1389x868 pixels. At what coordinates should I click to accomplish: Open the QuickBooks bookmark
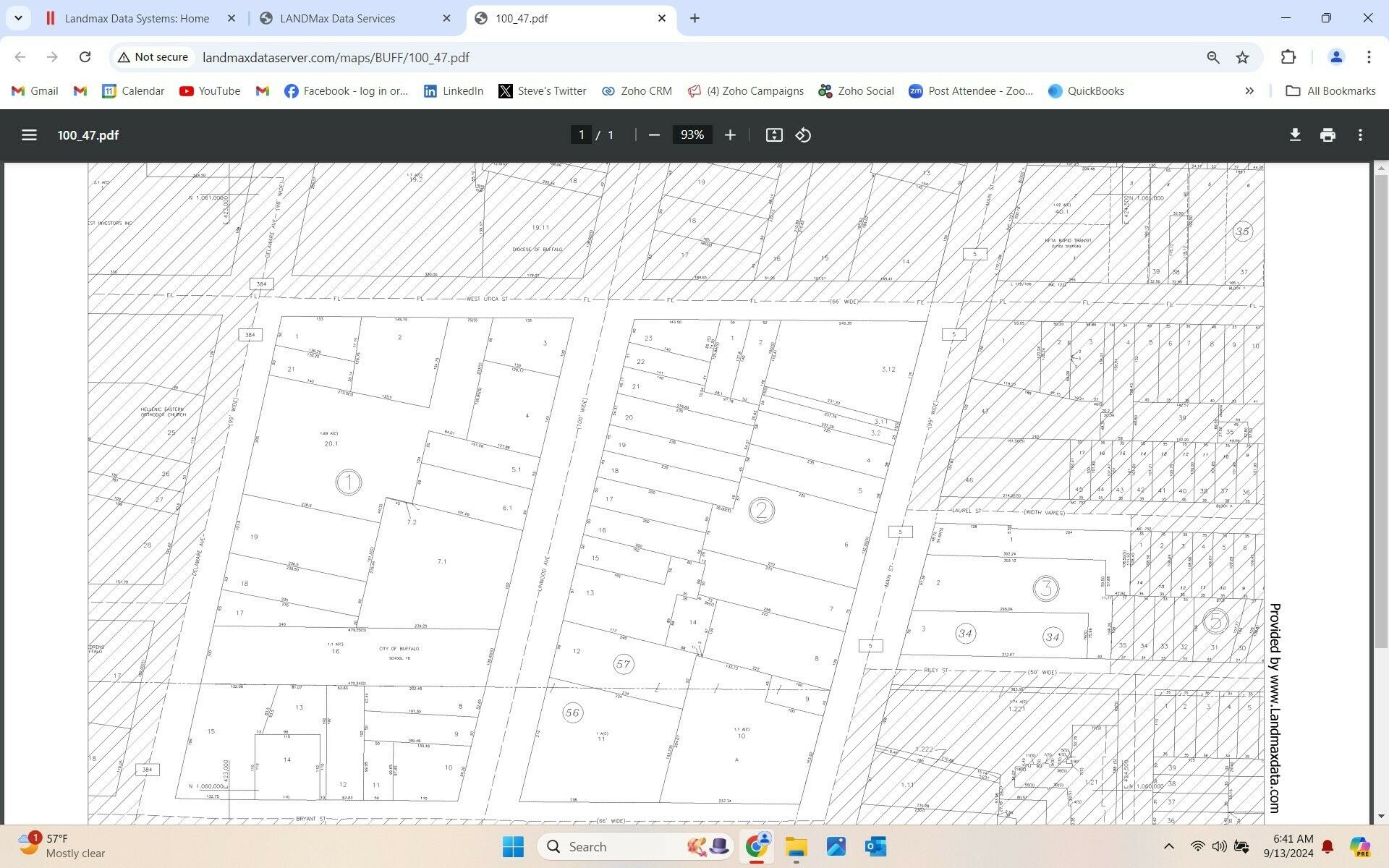(x=1085, y=91)
